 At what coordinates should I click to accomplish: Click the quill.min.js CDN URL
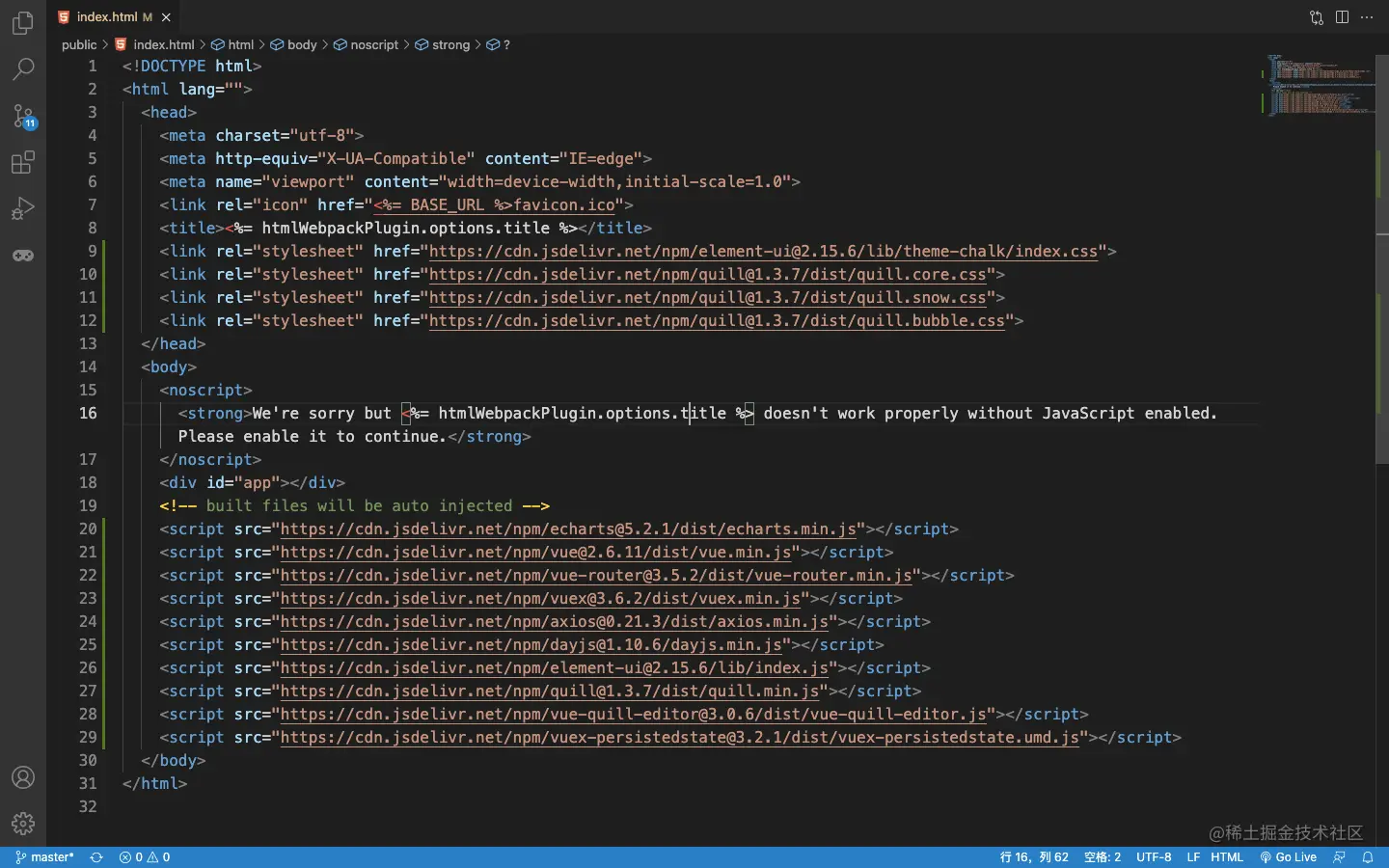point(550,692)
